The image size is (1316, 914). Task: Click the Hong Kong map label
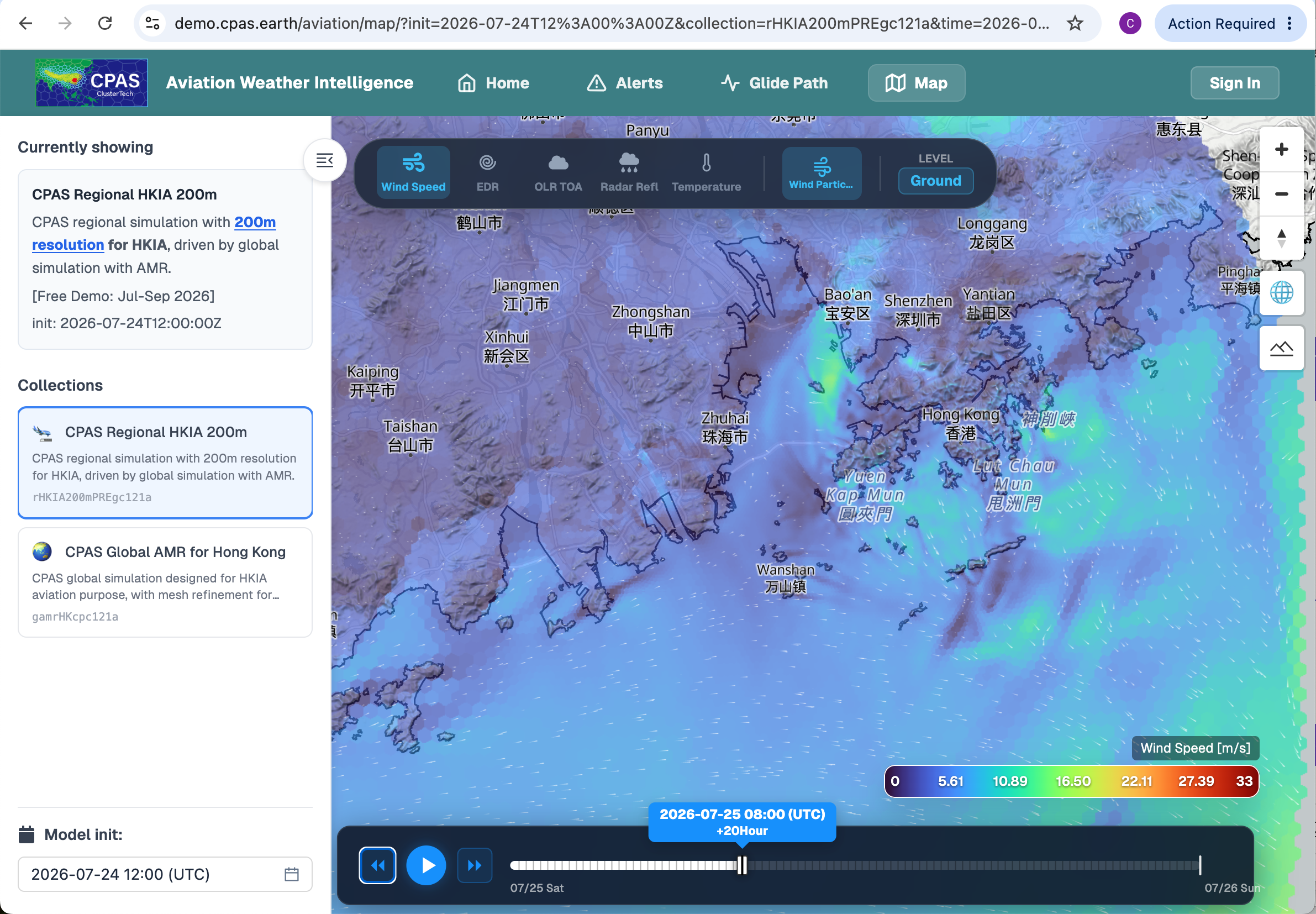(960, 424)
